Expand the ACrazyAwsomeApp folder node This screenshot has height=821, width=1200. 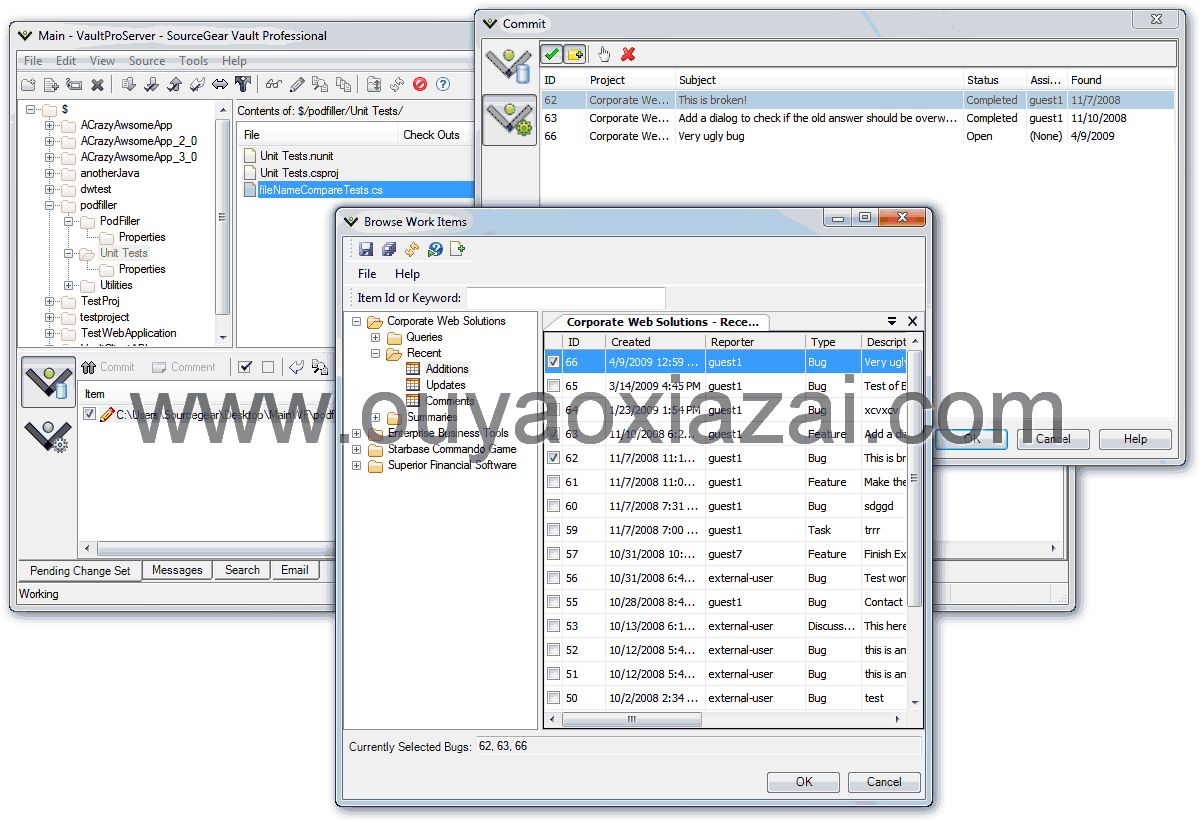click(50, 125)
